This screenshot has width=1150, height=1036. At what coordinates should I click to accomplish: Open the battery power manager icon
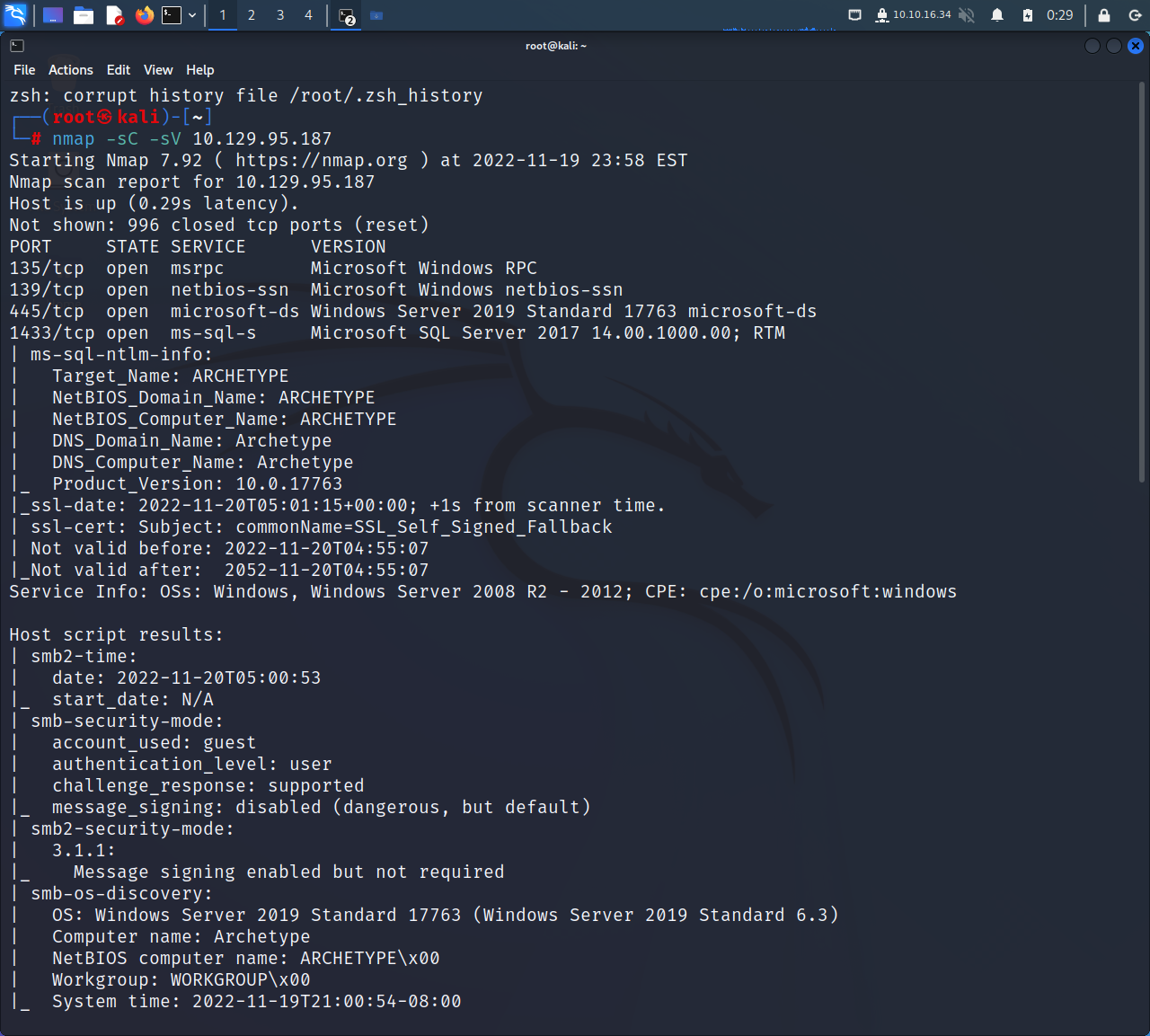point(1028,15)
